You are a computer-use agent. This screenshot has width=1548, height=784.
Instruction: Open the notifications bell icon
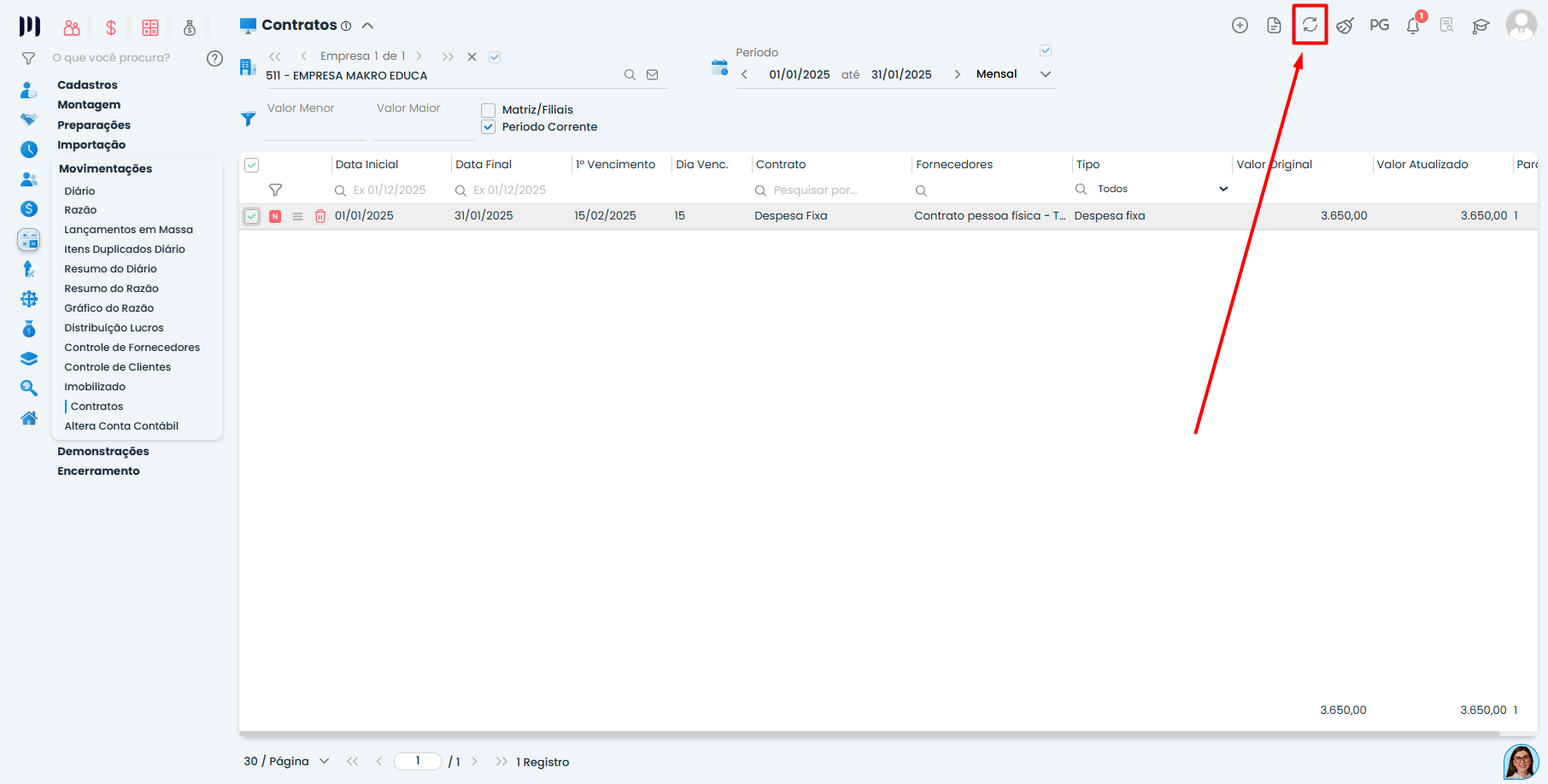coord(1413,26)
